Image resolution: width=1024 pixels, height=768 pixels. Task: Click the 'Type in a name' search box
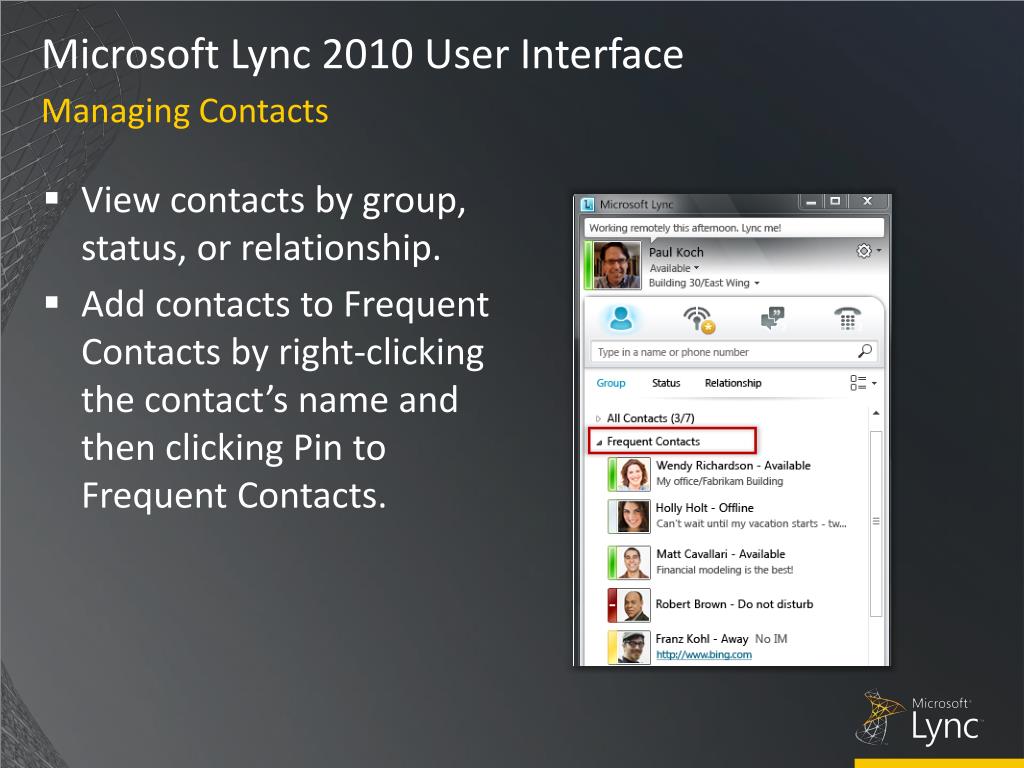[x=733, y=351]
